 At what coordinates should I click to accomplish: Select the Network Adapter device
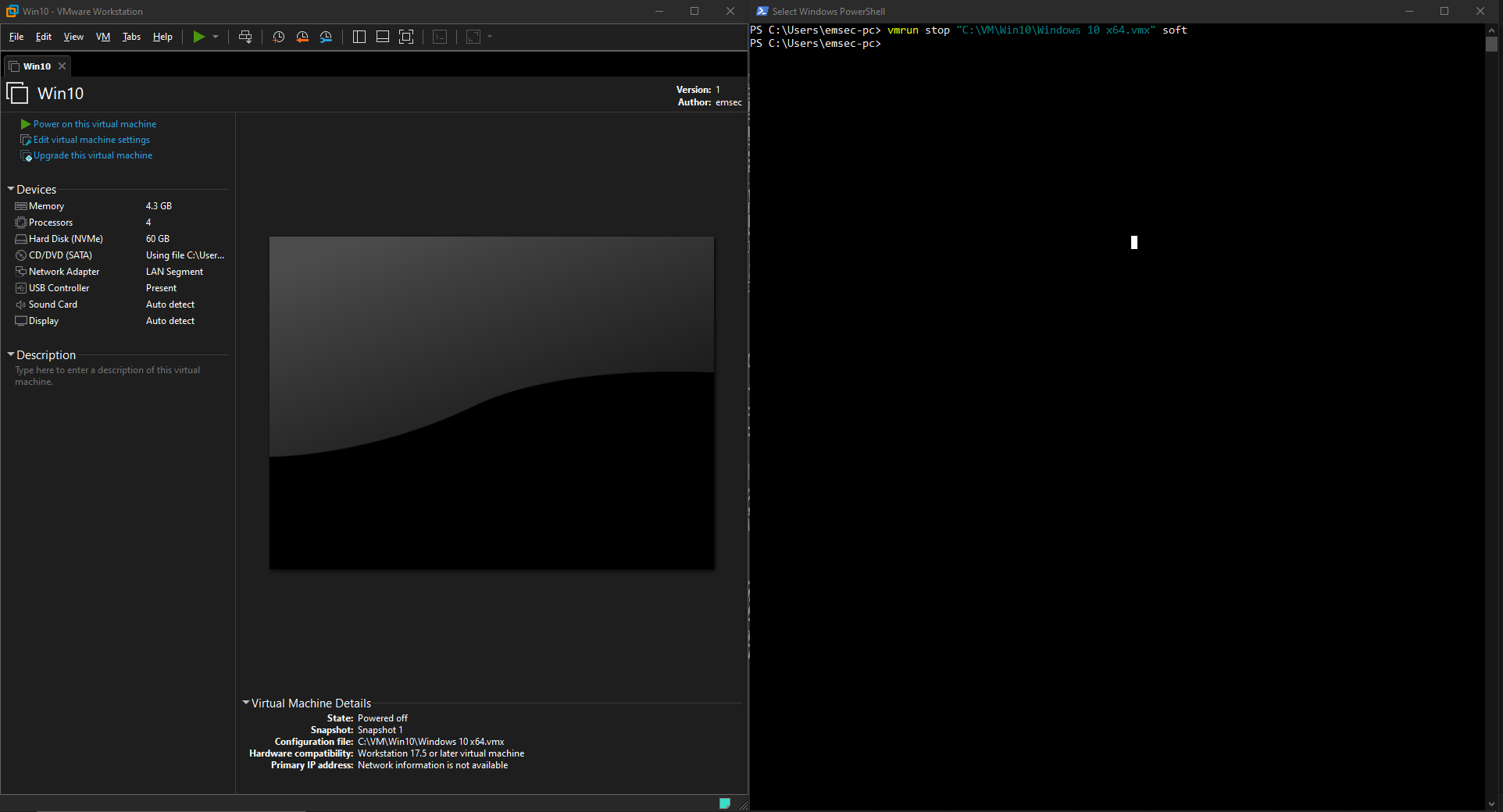pos(64,272)
